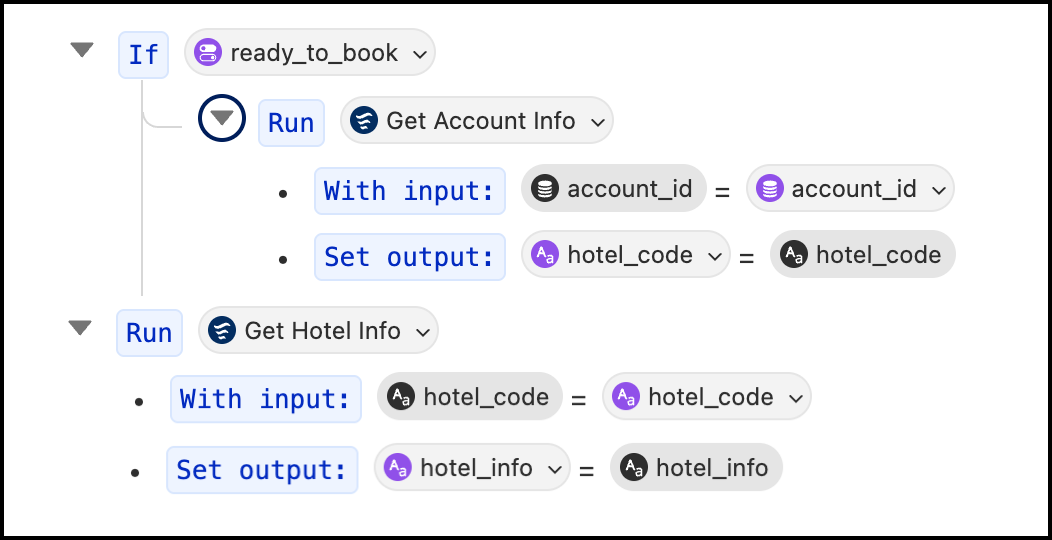Viewport: 1052px width, 540px height.
Task: Open the purple account_id value dropdown
Action: [850, 188]
